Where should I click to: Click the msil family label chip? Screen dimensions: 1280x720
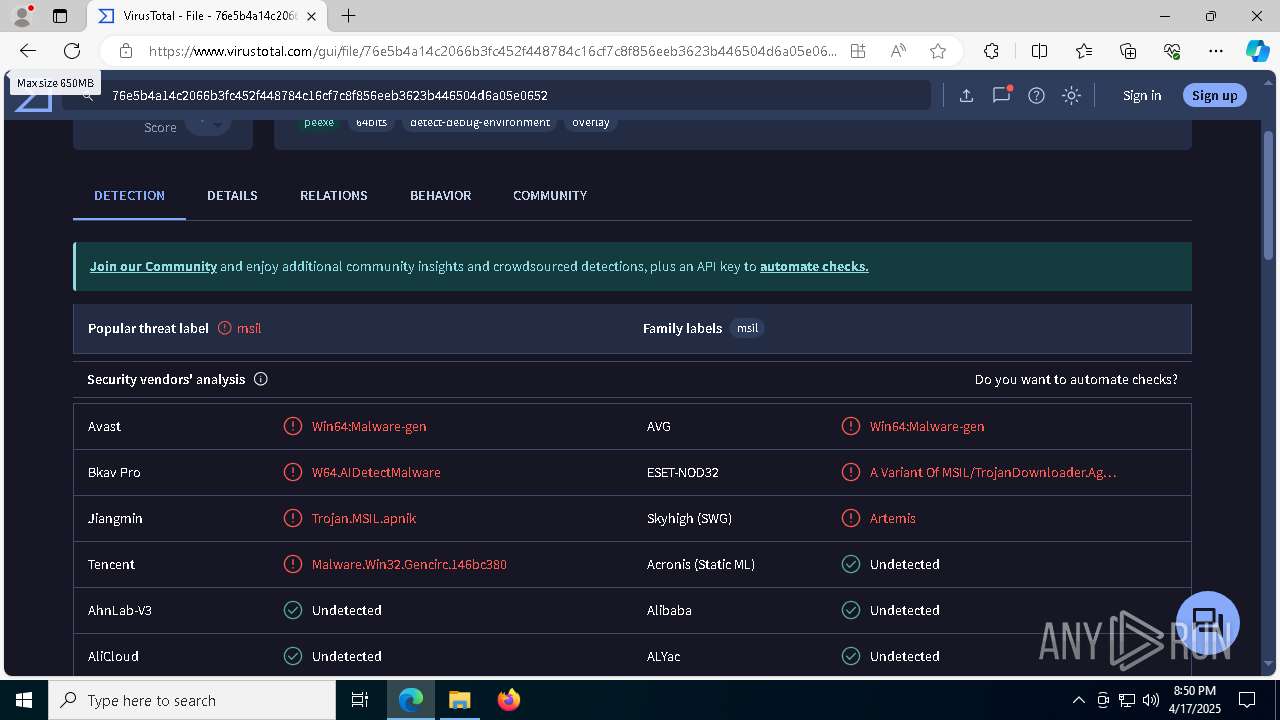point(747,328)
